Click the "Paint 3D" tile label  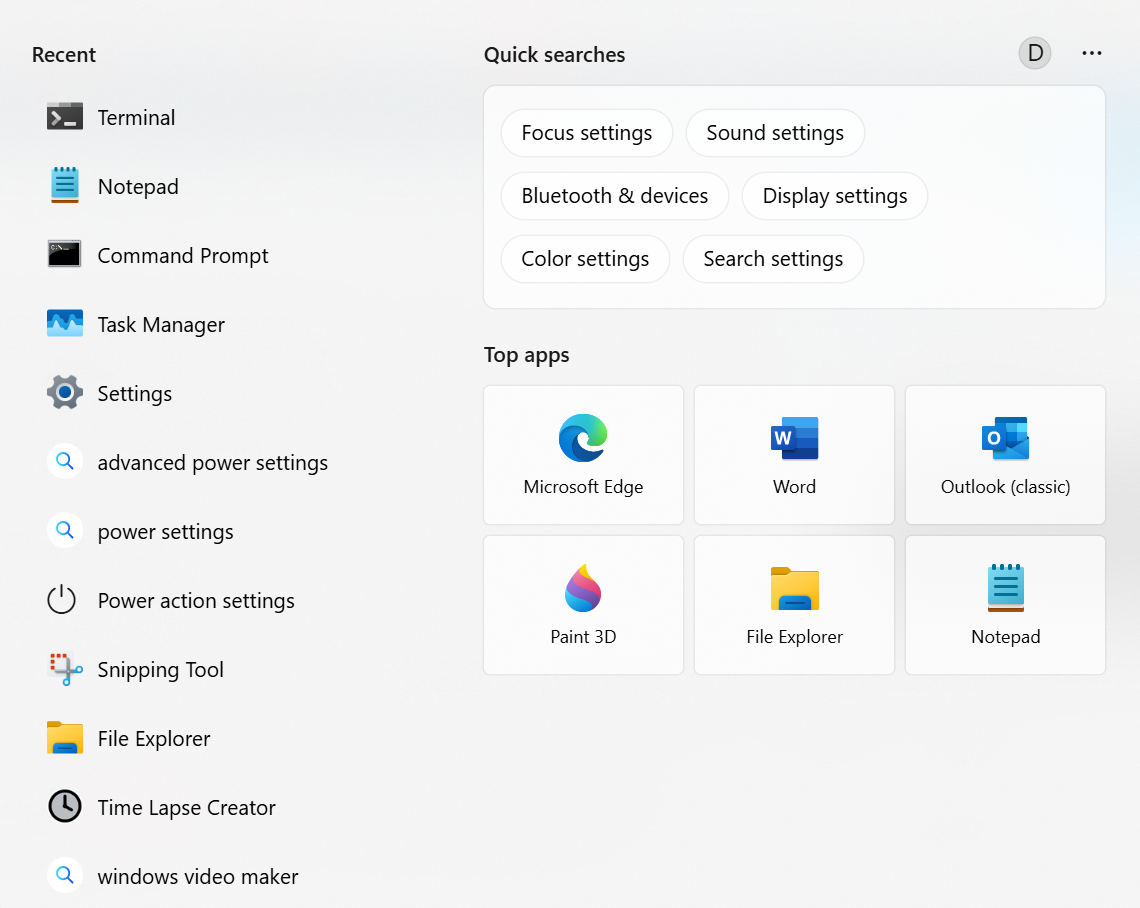[x=583, y=637]
